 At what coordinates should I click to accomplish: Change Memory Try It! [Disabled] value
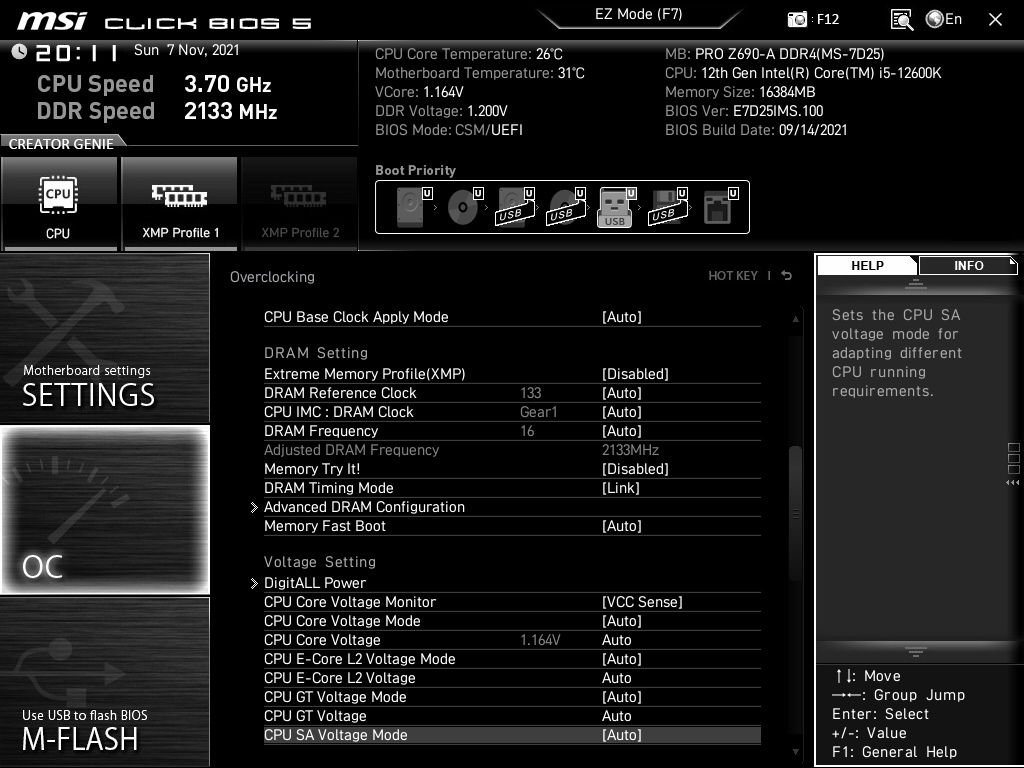[512, 469]
